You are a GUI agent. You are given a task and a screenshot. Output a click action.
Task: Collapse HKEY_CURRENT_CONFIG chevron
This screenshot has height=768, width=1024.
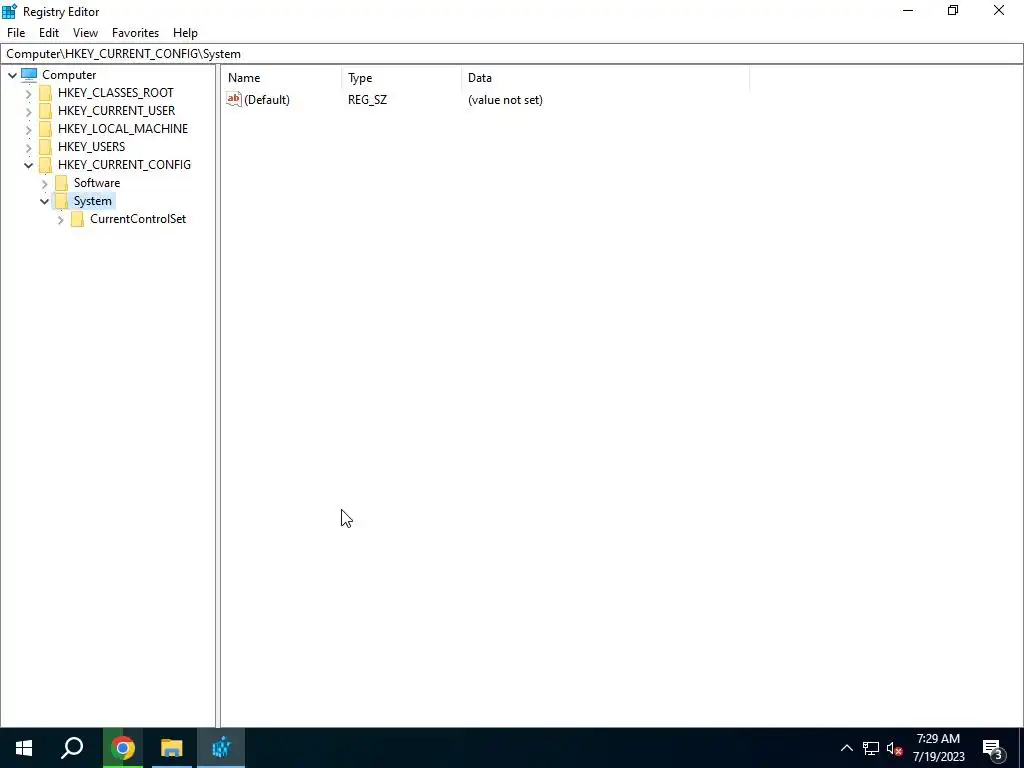(28, 165)
